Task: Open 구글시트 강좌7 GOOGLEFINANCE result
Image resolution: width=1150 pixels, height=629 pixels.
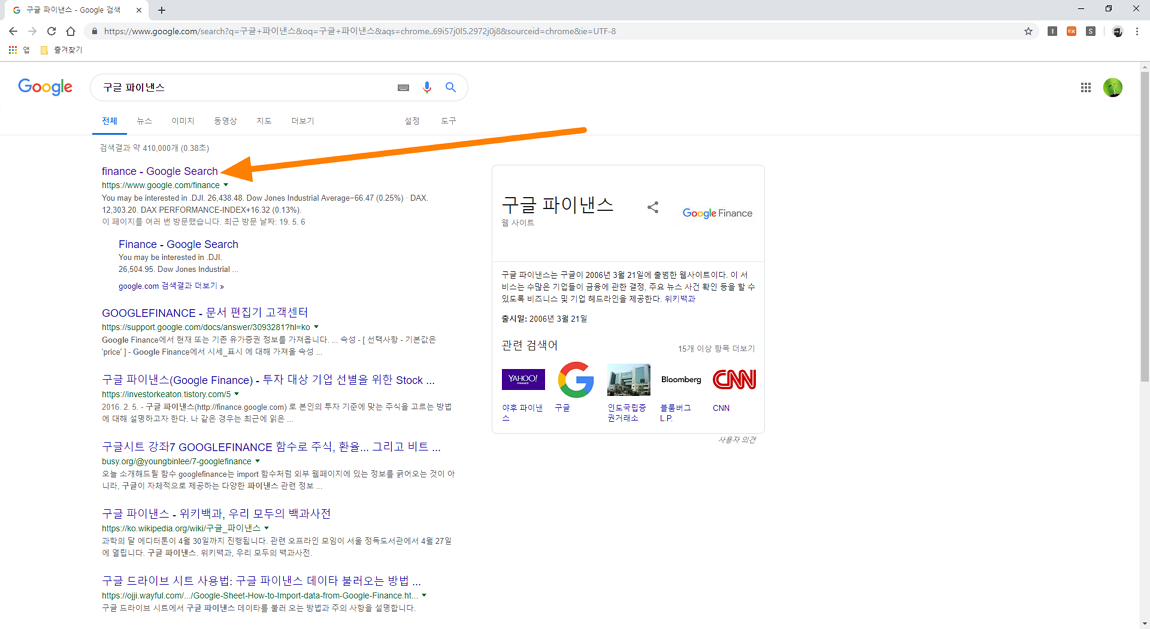Action: (x=271, y=446)
